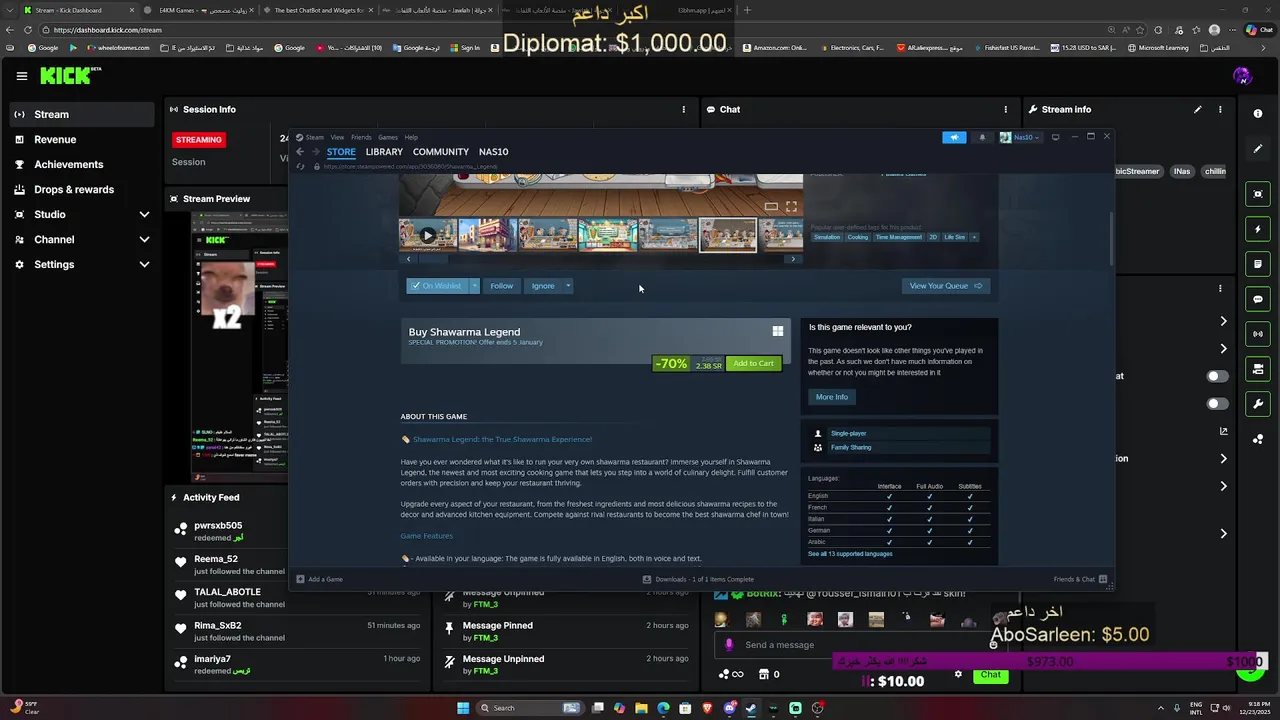Click the More Info button
Image resolution: width=1280 pixels, height=720 pixels.
(x=832, y=397)
